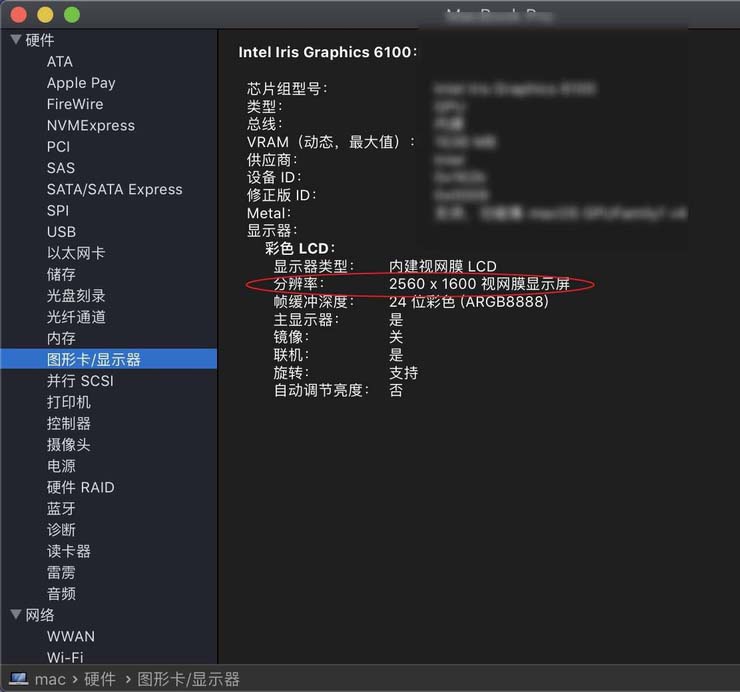This screenshot has width=740, height=692.
Task: Click the 类型 label
Action: tap(264, 106)
